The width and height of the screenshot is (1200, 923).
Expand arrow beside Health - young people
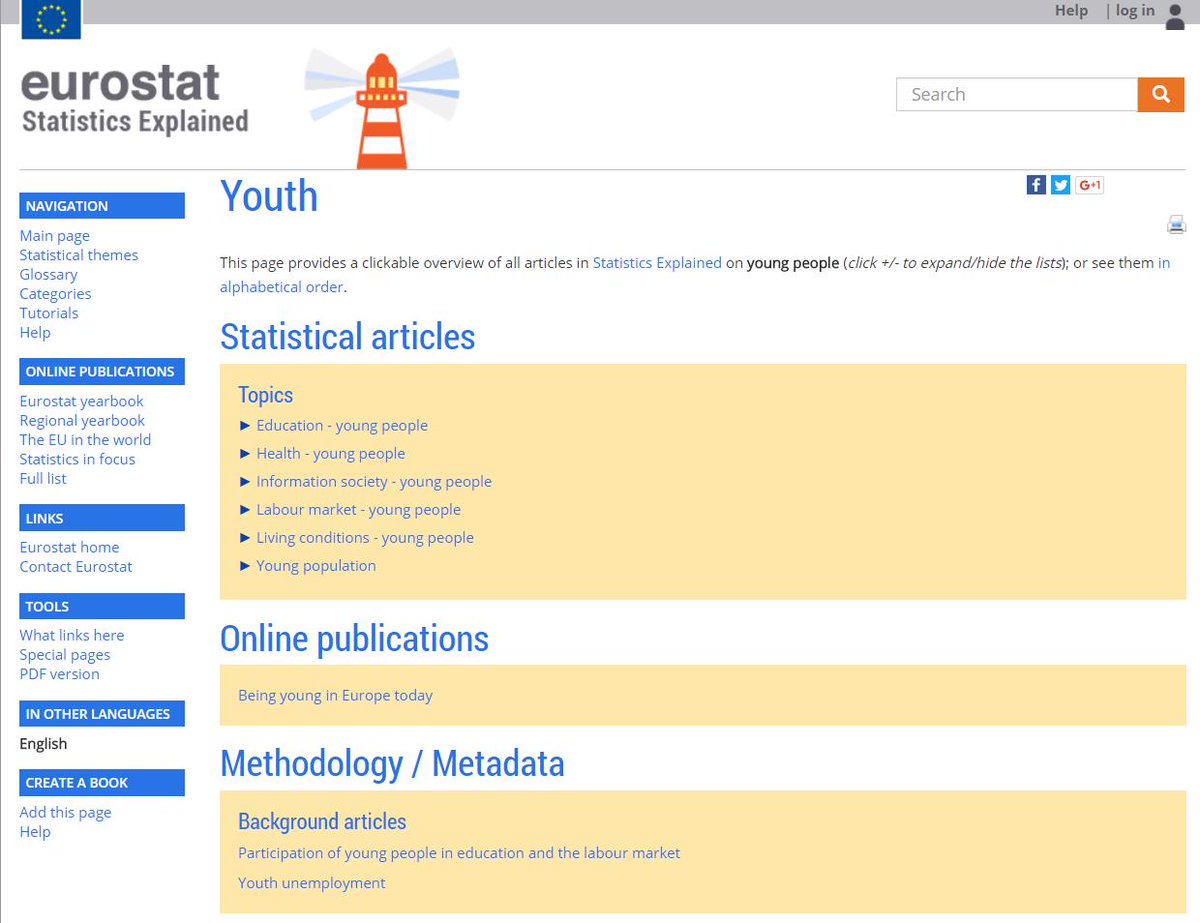pos(245,453)
